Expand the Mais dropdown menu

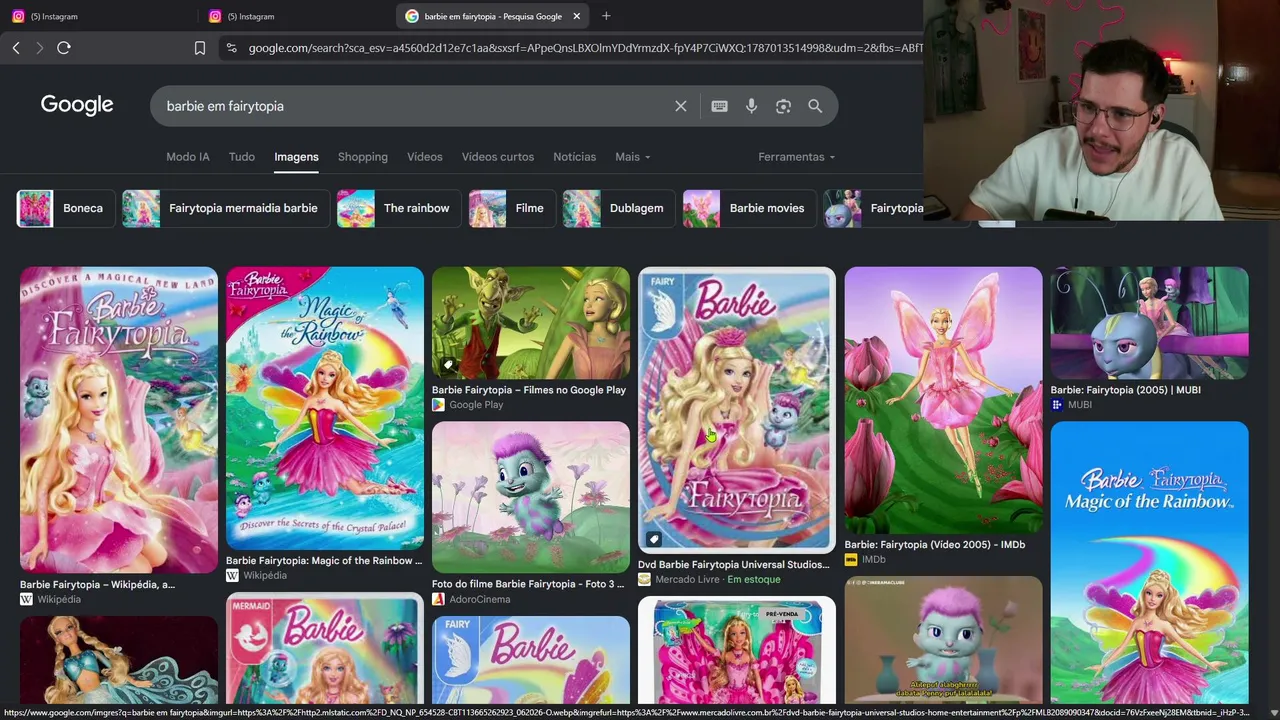click(633, 157)
